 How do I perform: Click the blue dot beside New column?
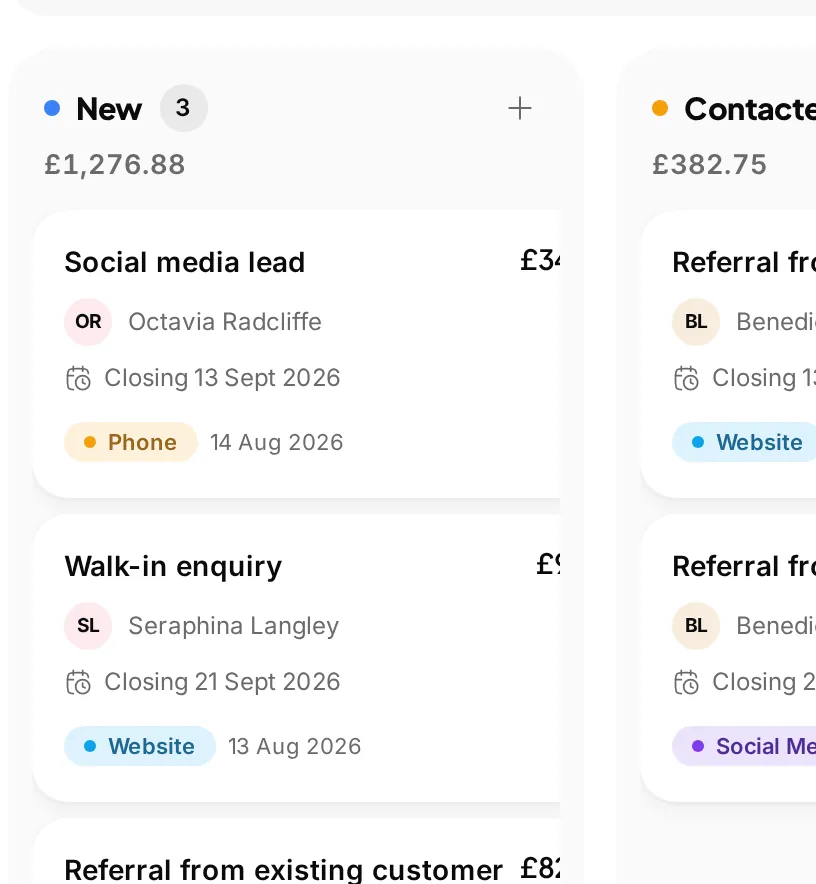[52, 108]
